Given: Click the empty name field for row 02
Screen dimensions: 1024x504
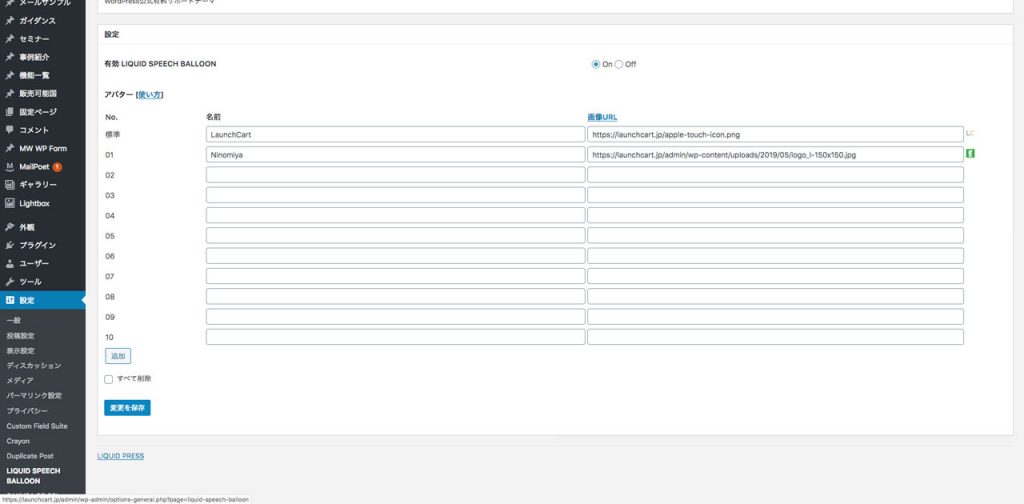Looking at the screenshot, I should click(x=395, y=175).
